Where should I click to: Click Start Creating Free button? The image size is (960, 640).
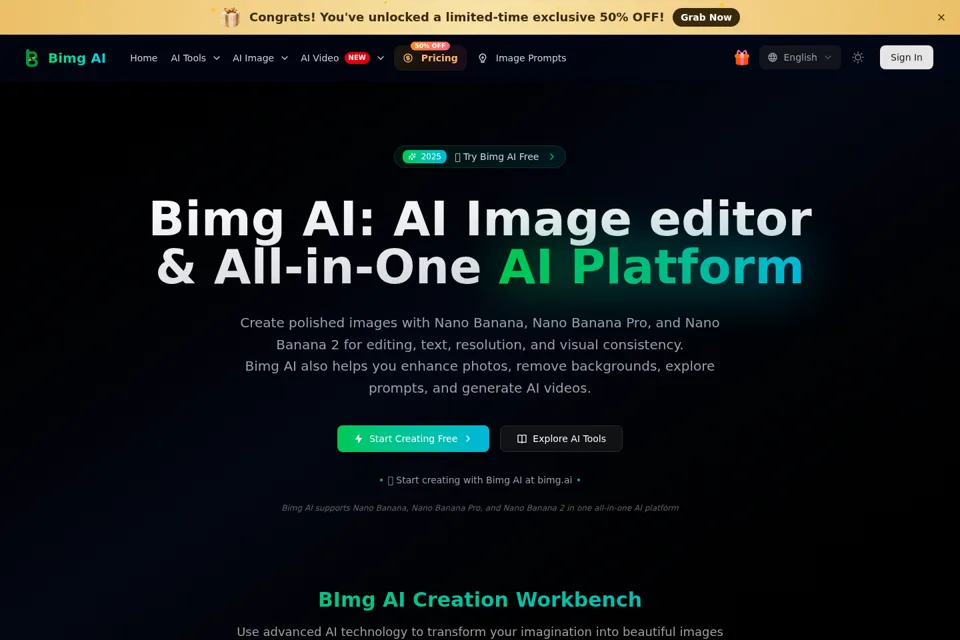[x=413, y=439]
